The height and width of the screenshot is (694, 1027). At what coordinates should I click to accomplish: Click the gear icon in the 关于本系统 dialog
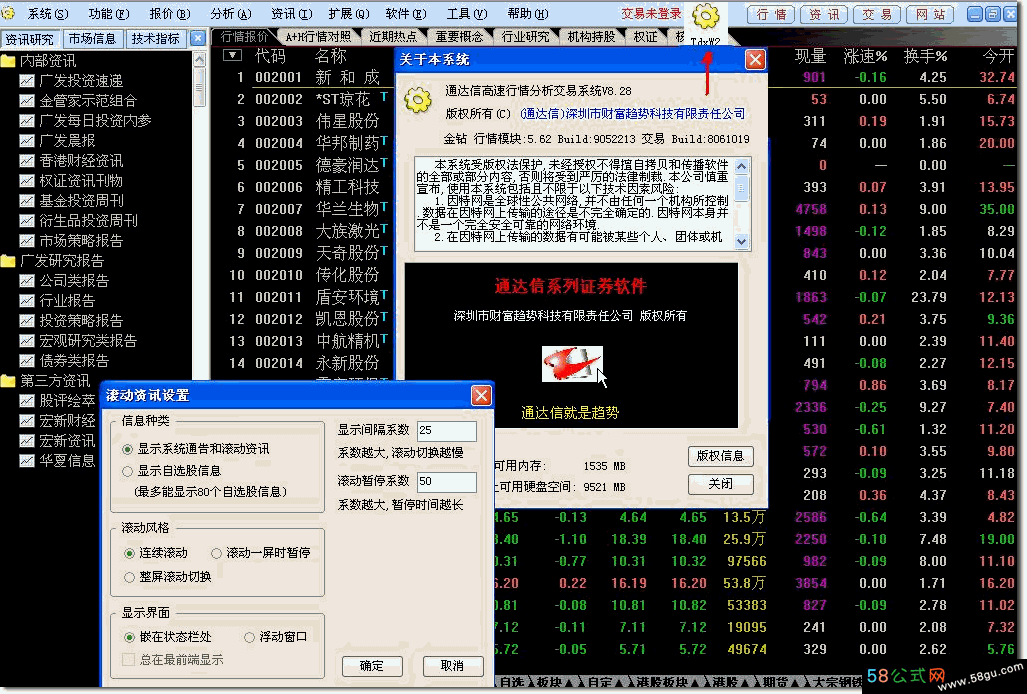(x=418, y=100)
